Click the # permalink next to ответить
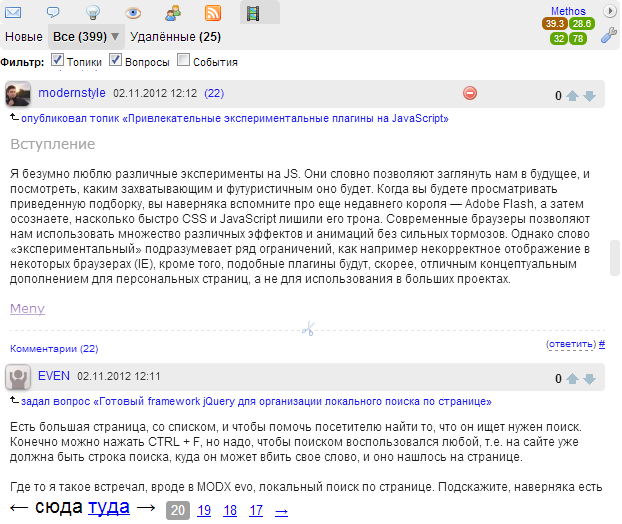The image size is (622, 524). click(602, 344)
